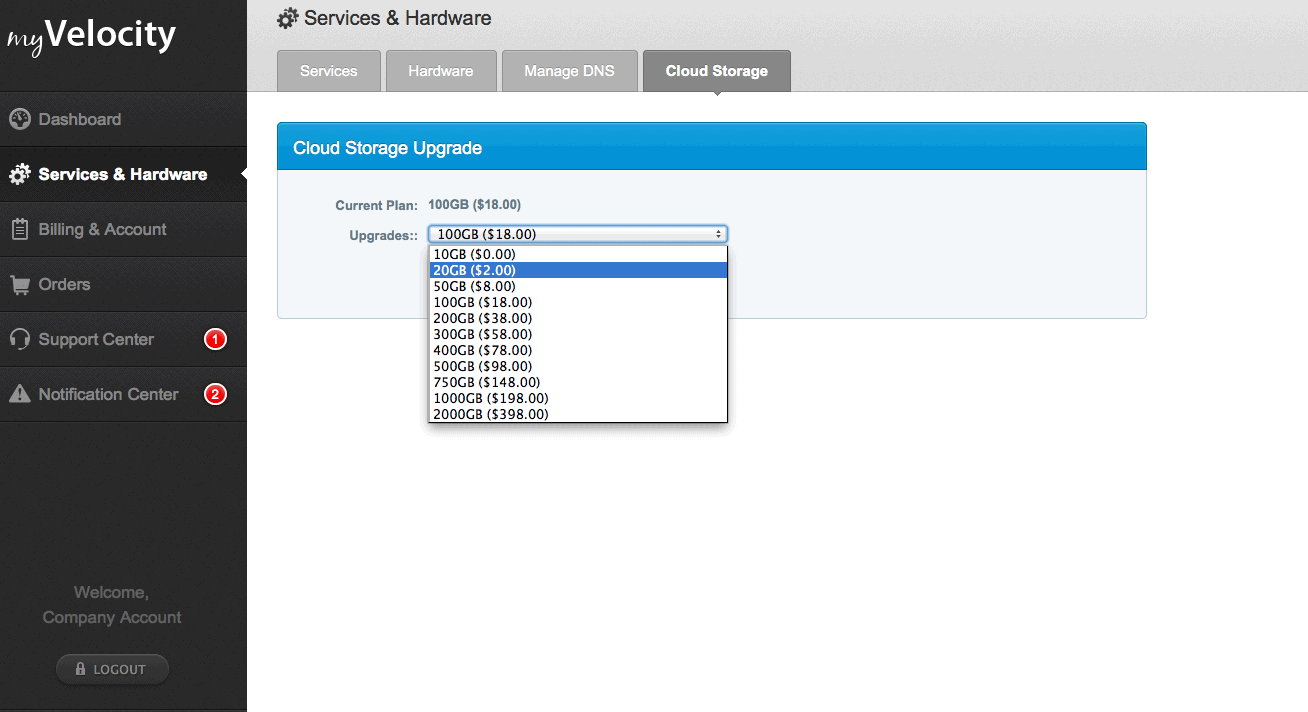Click the Dashboard gauge icon
The image size is (1308, 712).
(x=20, y=119)
